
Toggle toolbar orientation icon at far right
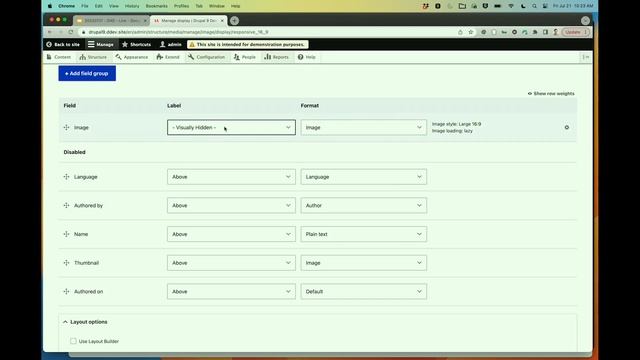click(586, 57)
